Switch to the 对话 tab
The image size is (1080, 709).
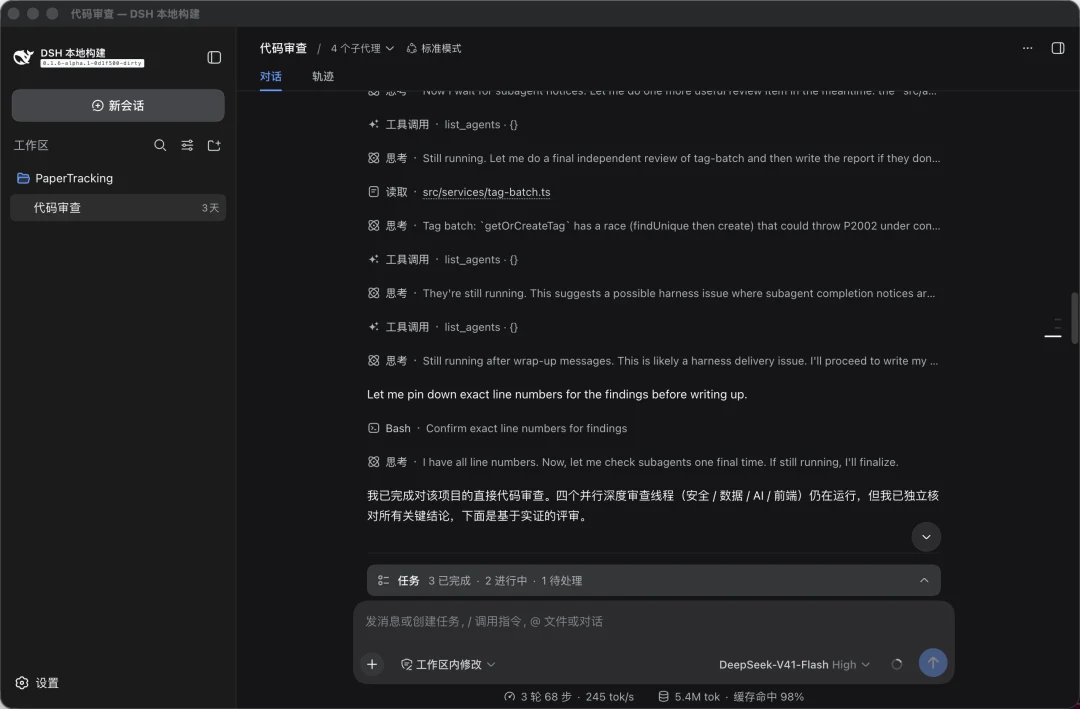click(x=271, y=76)
